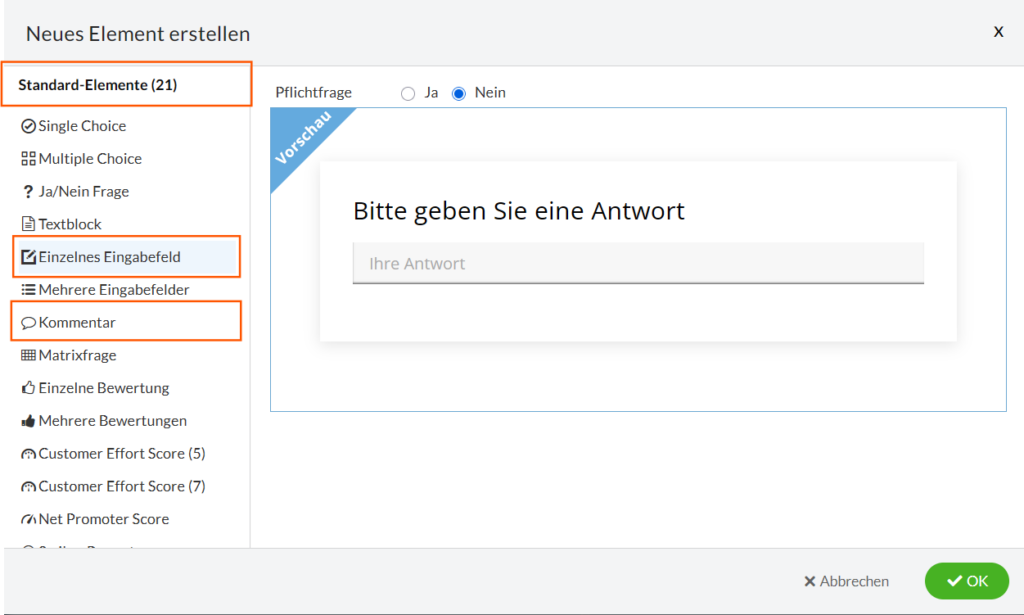Click the Multiple Choice grid icon

[29, 159]
